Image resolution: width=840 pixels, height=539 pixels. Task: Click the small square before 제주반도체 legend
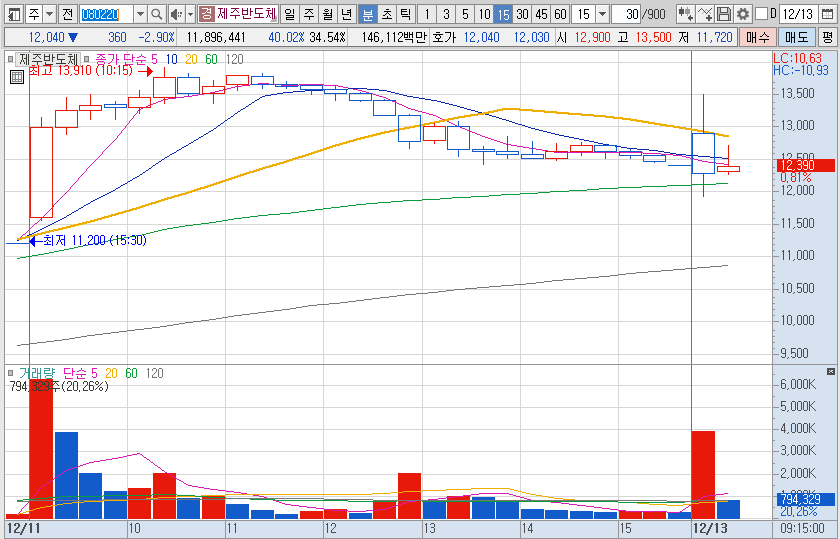click(x=10, y=59)
